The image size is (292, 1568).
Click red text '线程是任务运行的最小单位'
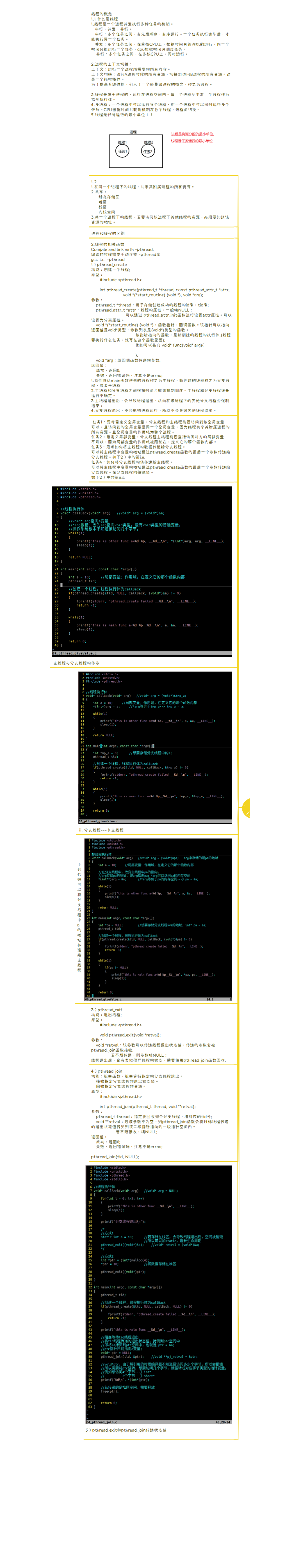pos(191,141)
